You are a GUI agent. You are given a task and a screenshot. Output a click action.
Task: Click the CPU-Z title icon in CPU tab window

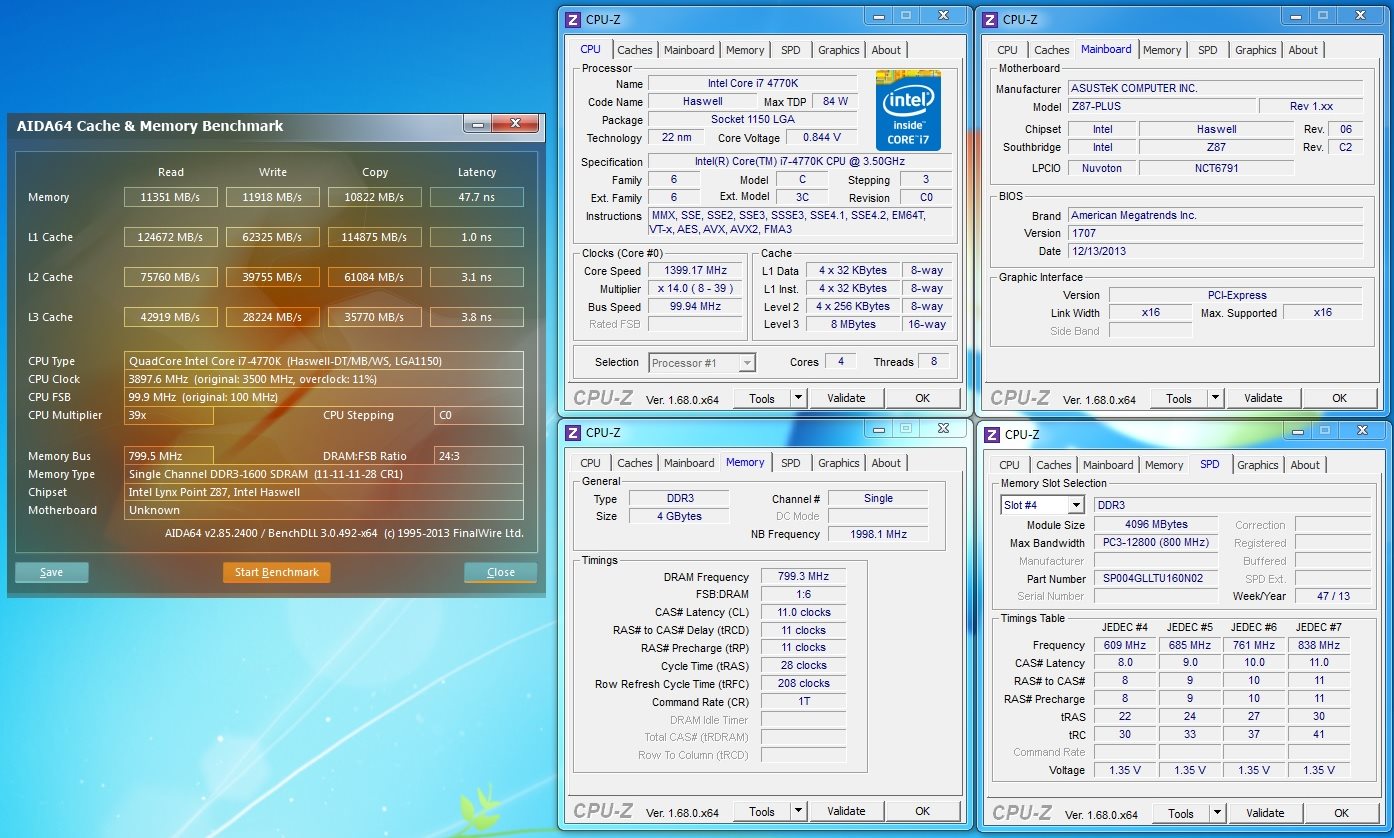coord(573,19)
